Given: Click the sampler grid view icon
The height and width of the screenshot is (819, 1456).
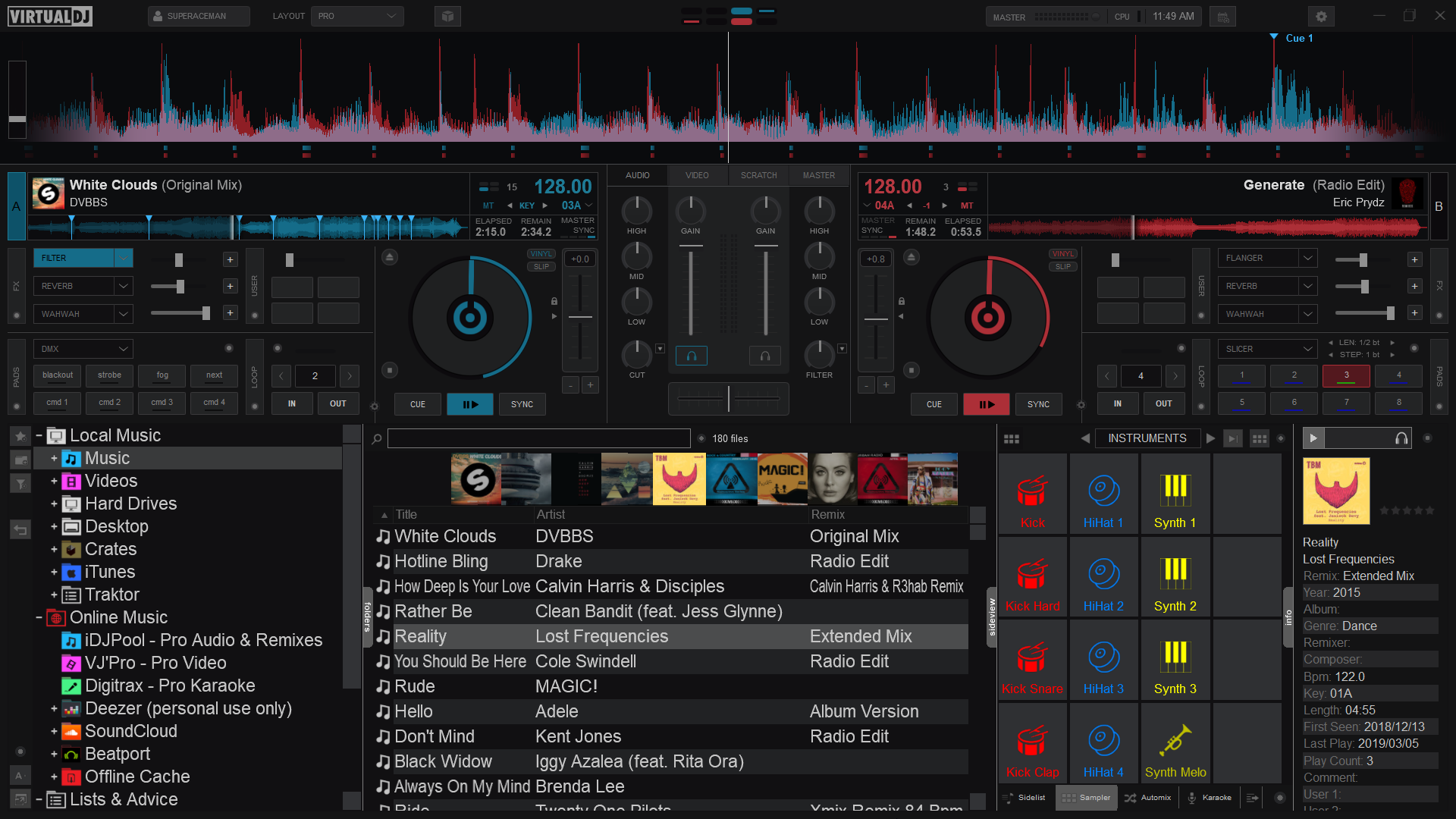Looking at the screenshot, I should [x=1011, y=438].
